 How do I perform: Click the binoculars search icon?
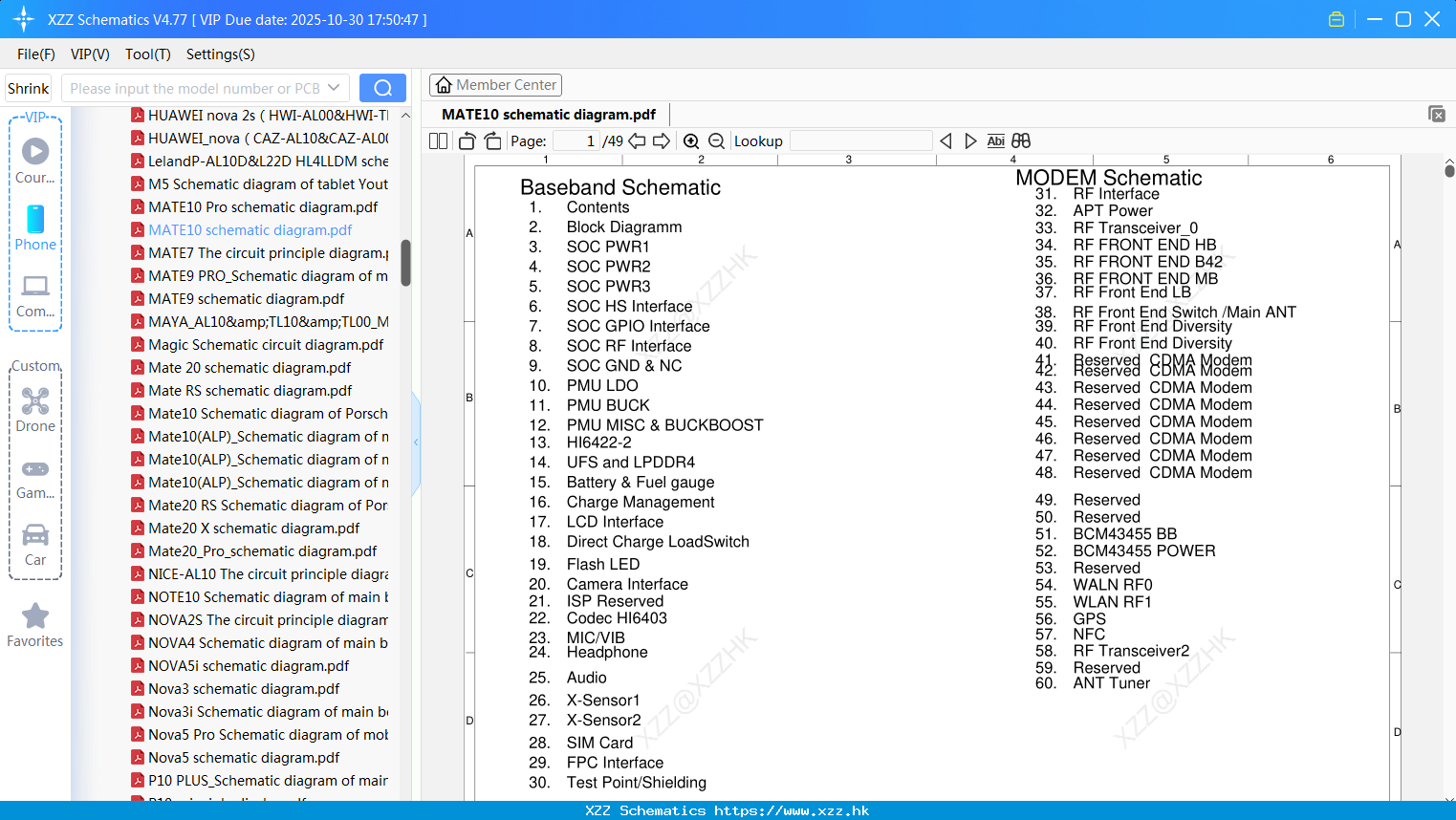1021,141
